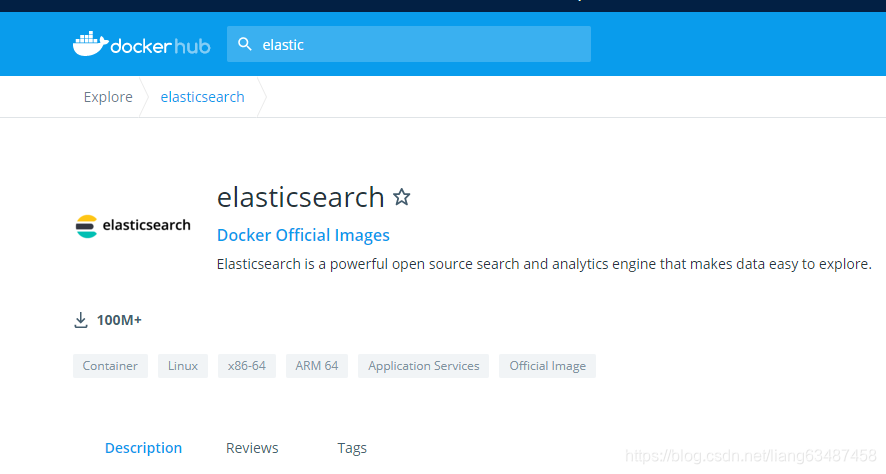Star the elasticsearch repository
This screenshot has height=474, width=886.
[x=402, y=197]
